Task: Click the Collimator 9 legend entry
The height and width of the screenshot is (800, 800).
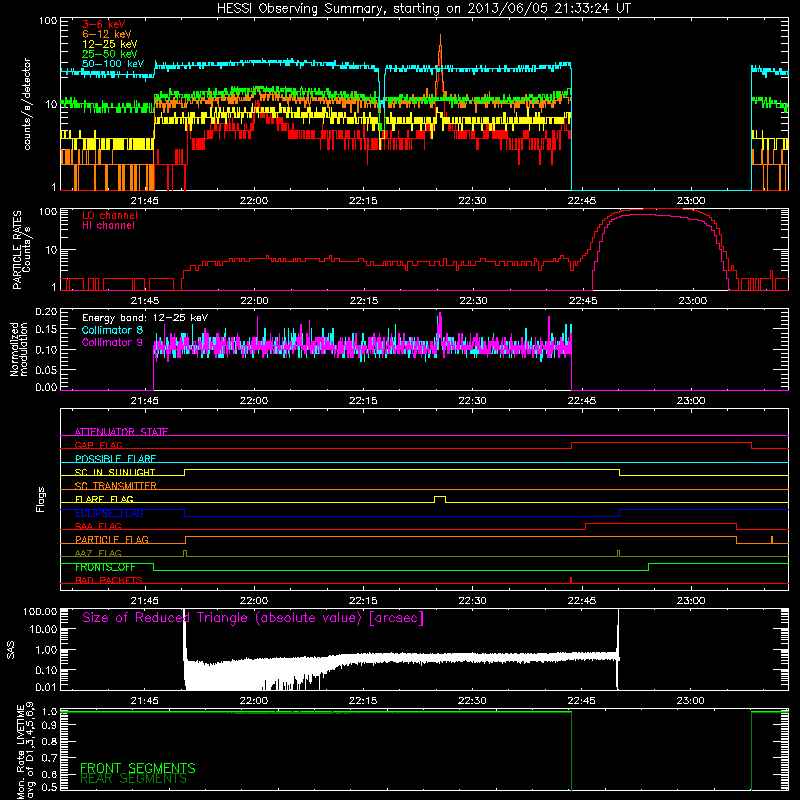Action: click(x=112, y=342)
